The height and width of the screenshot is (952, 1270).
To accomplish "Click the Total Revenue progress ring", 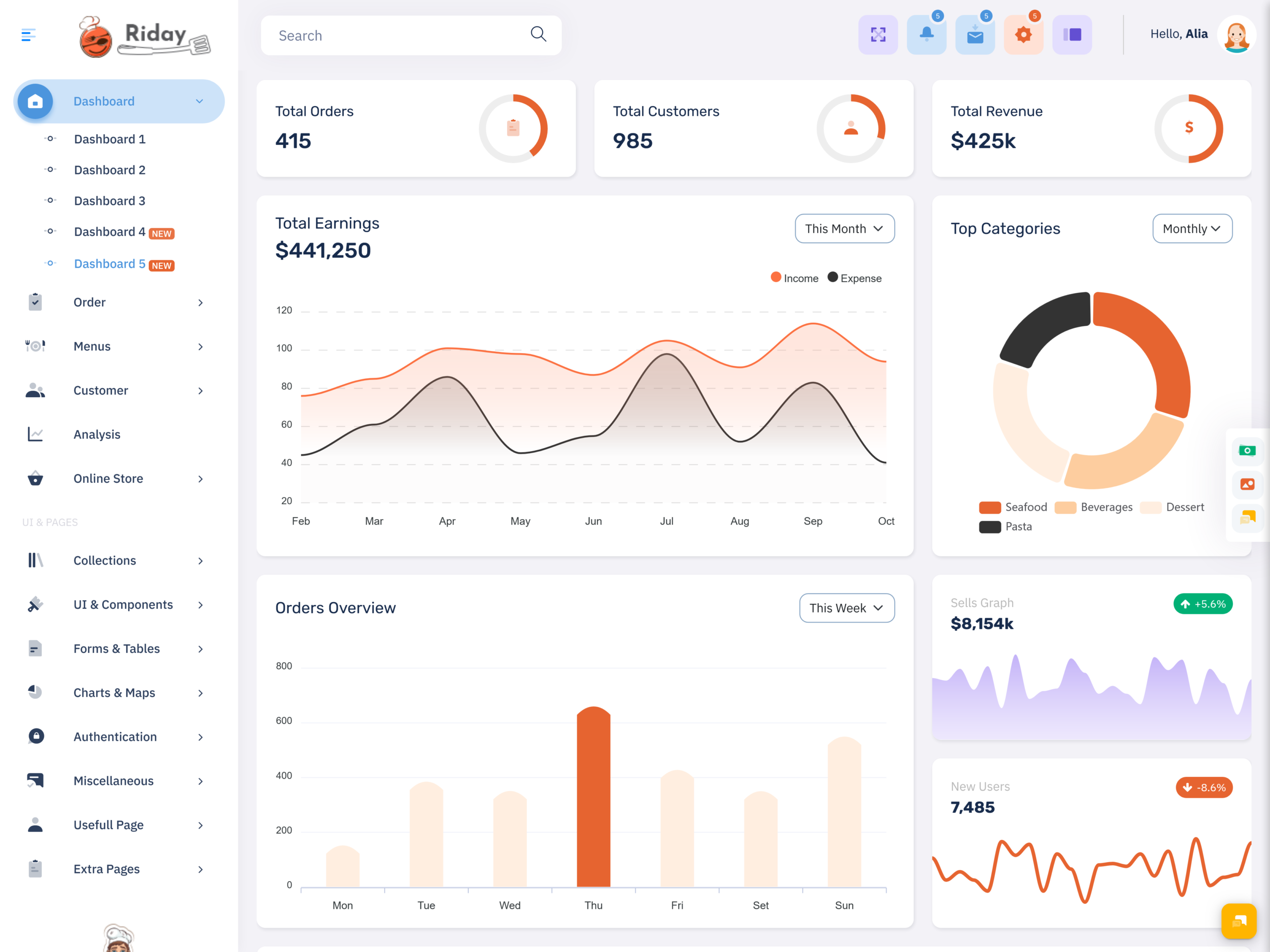I will tap(1189, 128).
